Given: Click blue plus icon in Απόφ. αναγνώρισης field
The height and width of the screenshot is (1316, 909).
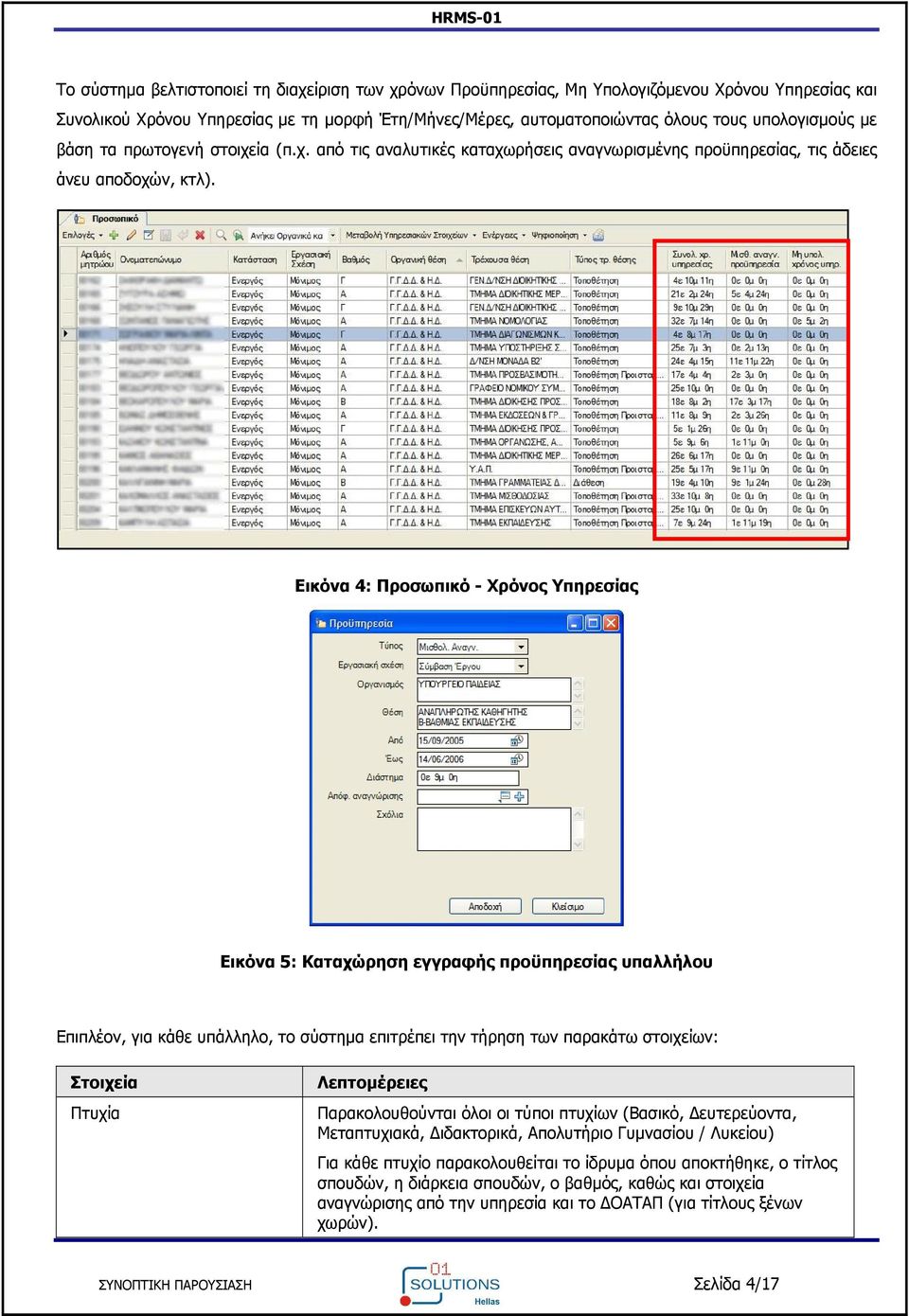Looking at the screenshot, I should (x=520, y=796).
